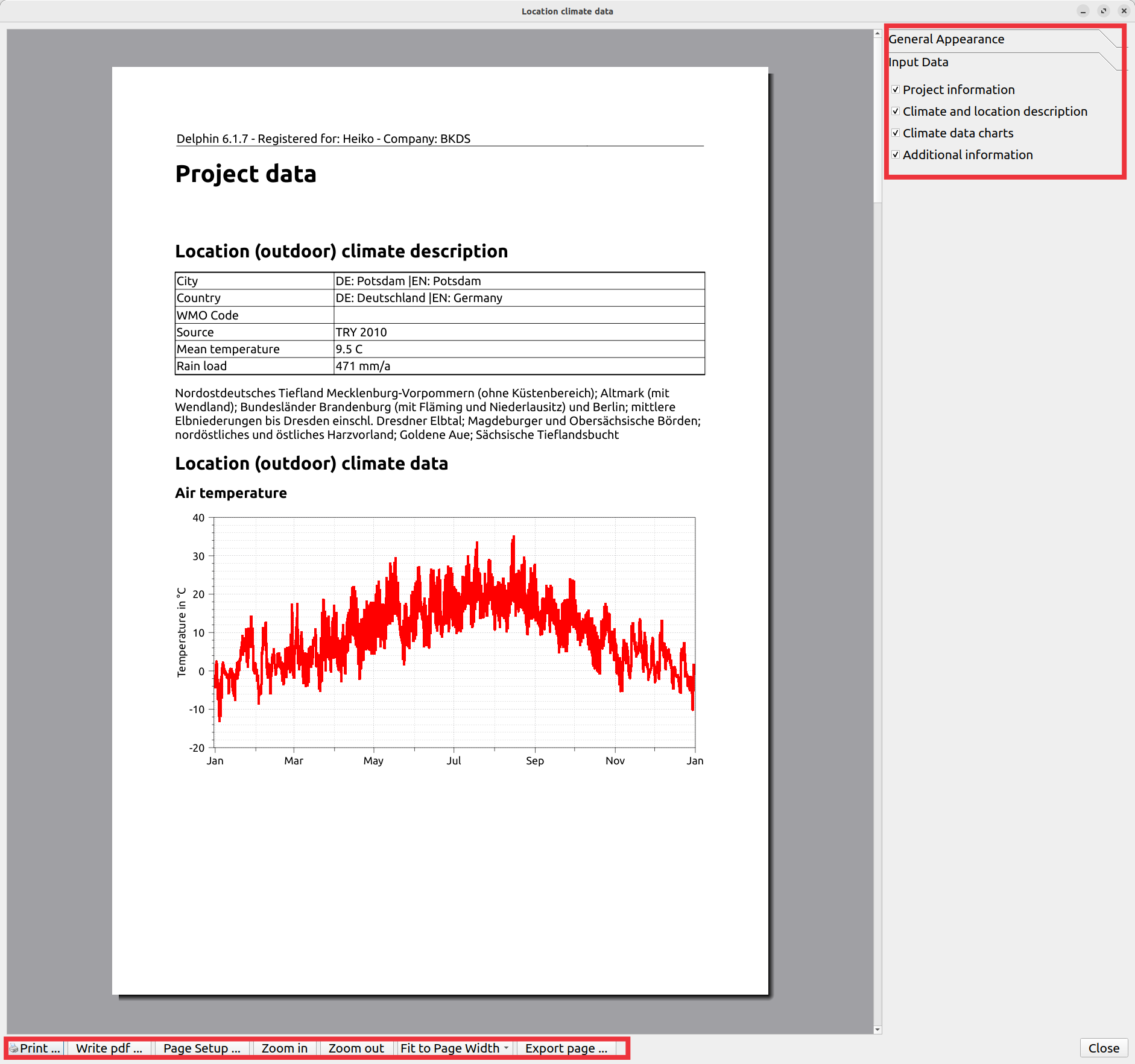Click '471 mm/a' rain load value
The image size is (1135, 1064).
tap(363, 366)
